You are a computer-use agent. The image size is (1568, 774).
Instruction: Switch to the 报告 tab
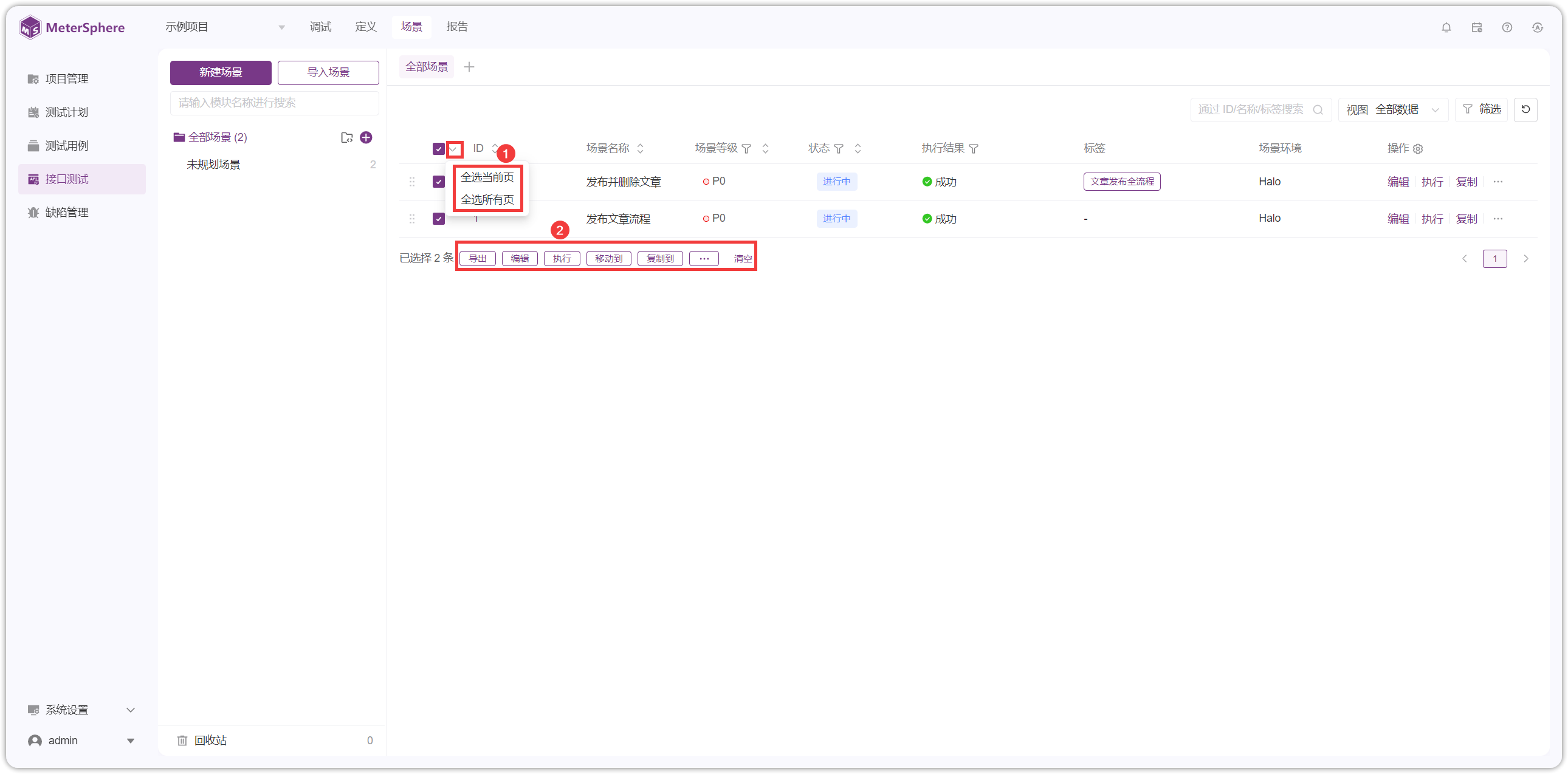tap(457, 27)
